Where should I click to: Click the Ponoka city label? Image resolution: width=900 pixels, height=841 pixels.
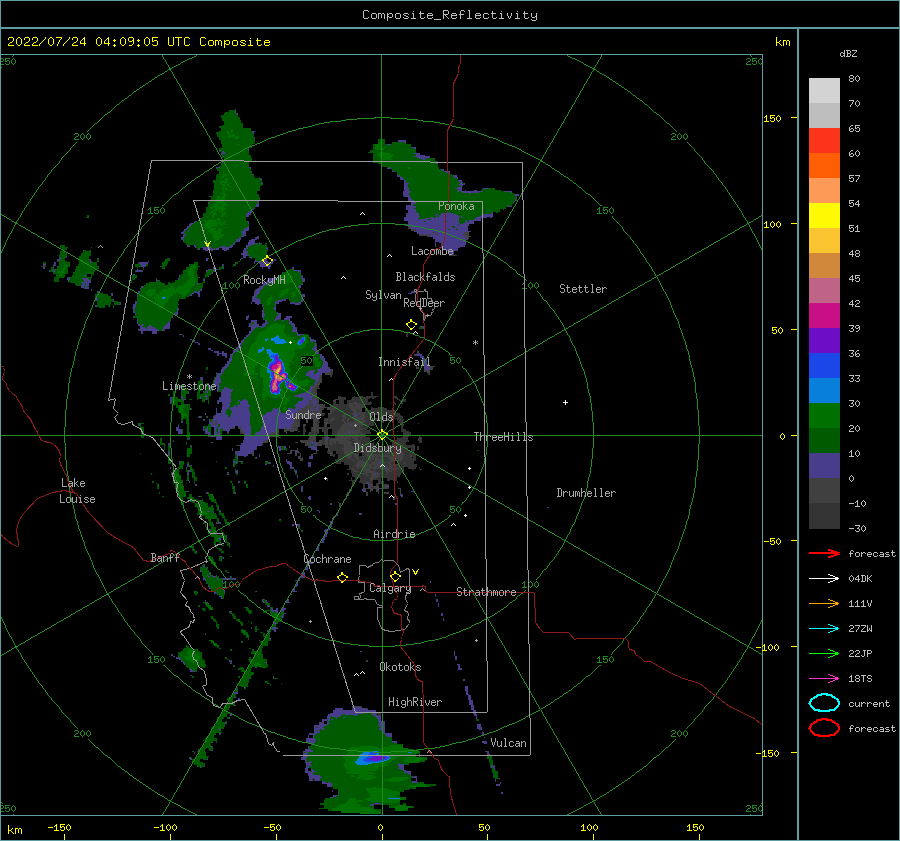click(x=456, y=206)
